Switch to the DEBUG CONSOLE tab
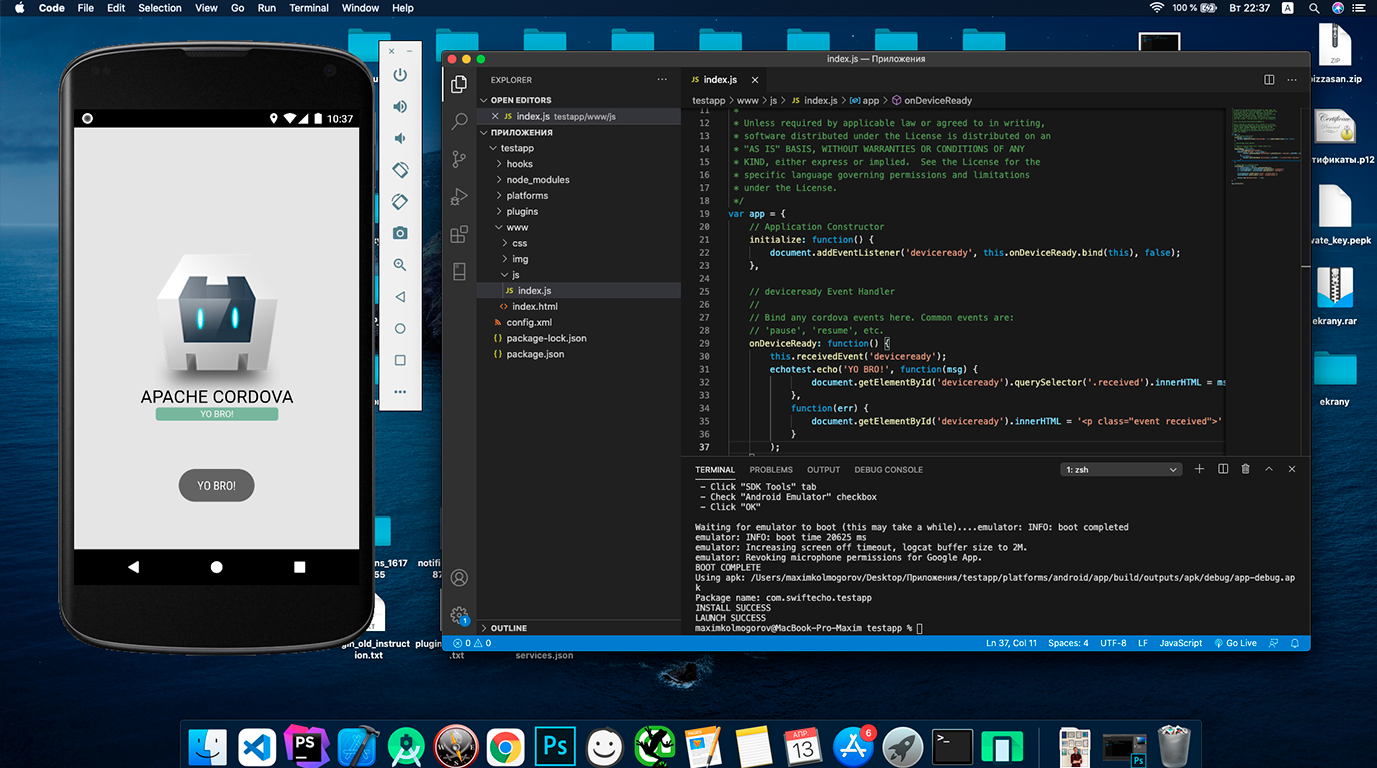Viewport: 1377px width, 768px height. [x=888, y=469]
